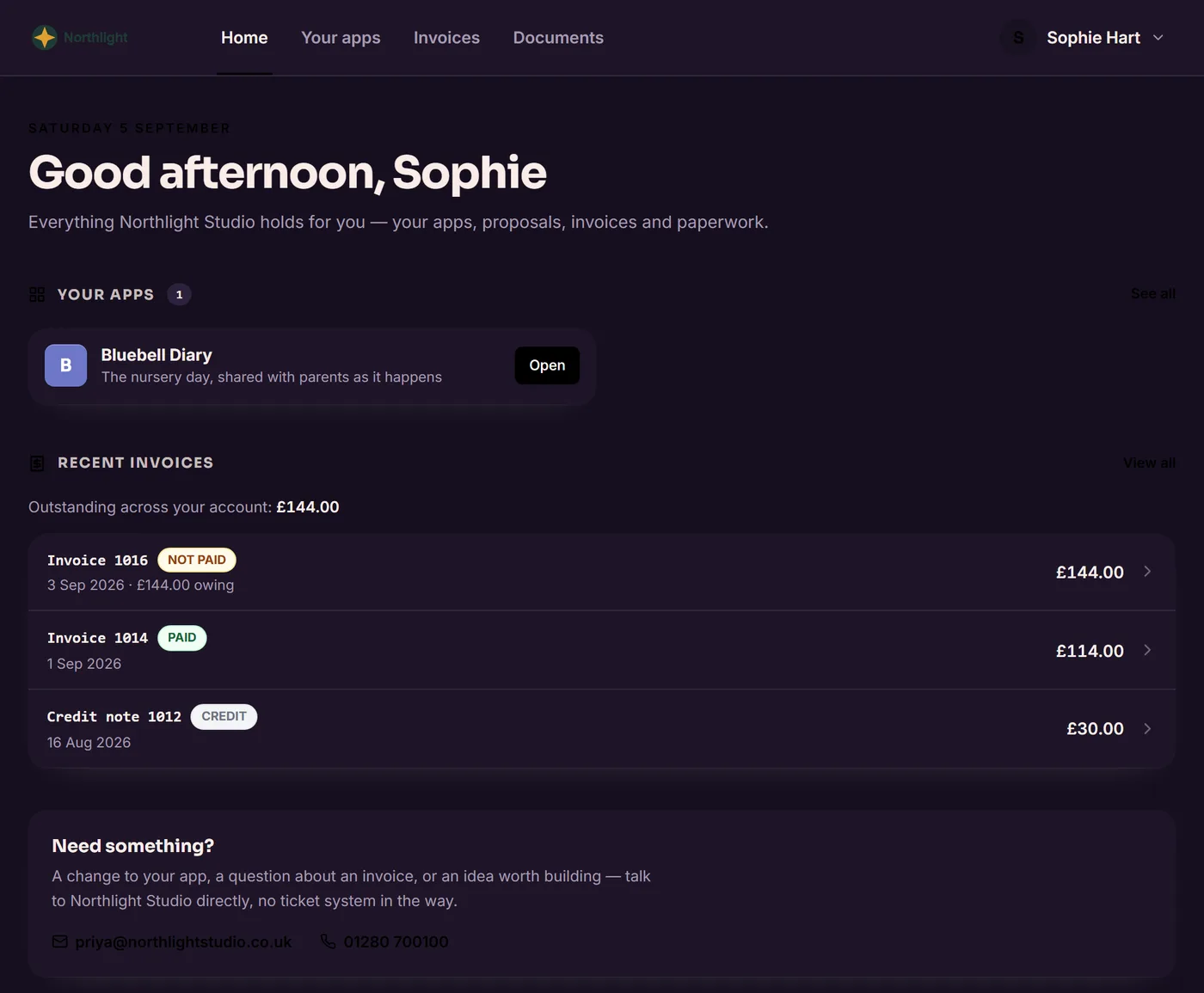Go to the Documents tab
The width and height of the screenshot is (1204, 993).
(558, 38)
